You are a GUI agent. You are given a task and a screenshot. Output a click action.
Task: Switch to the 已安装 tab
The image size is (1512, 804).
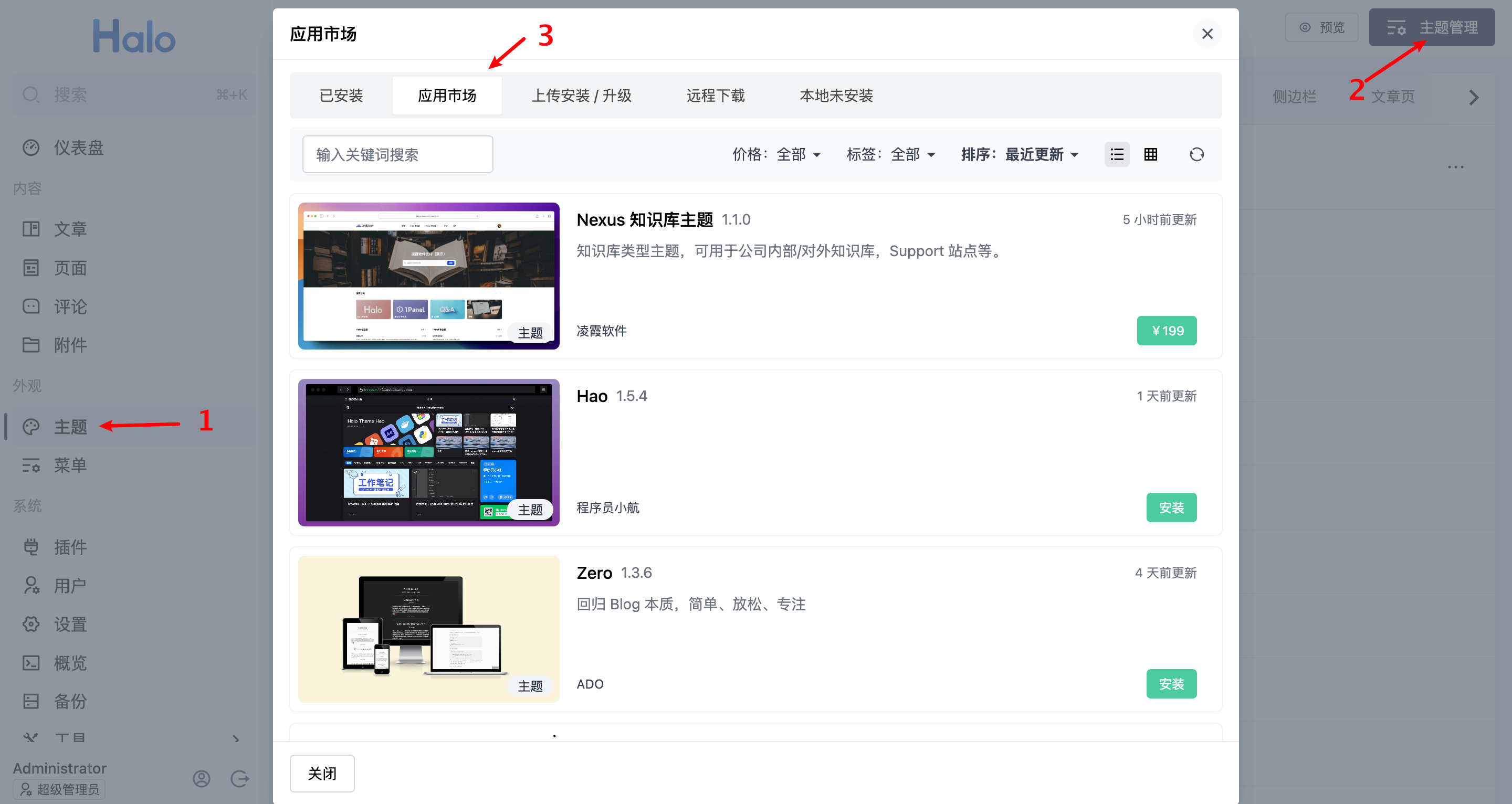341,95
